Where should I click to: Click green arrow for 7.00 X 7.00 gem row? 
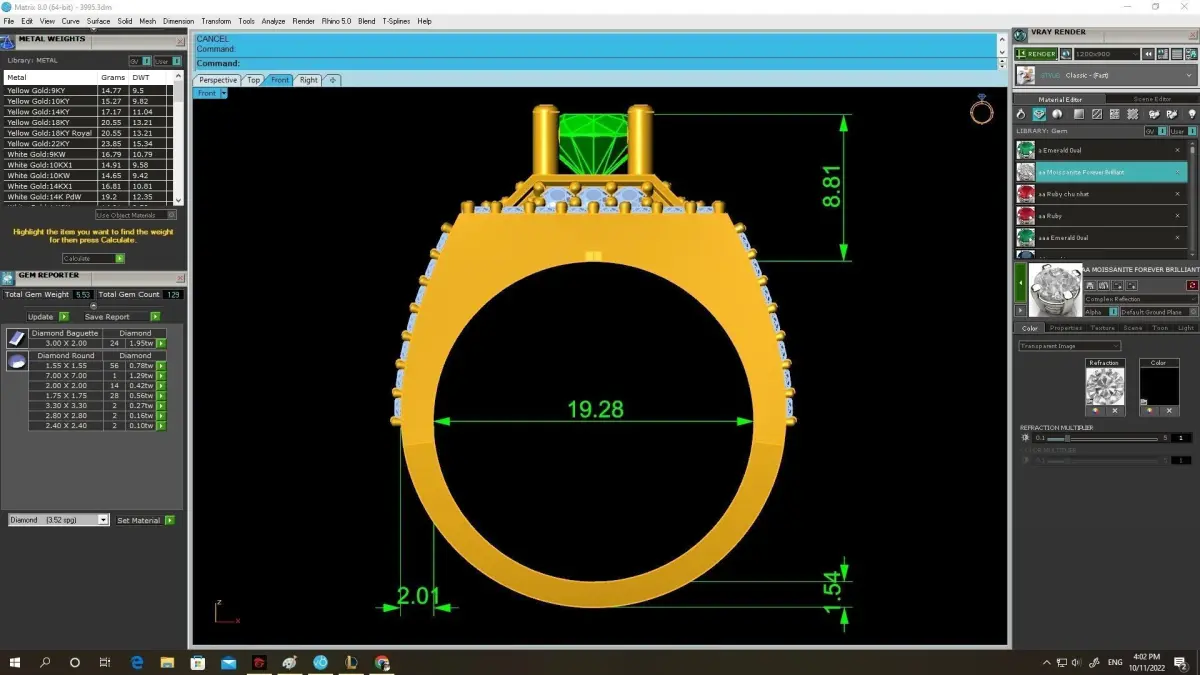[161, 375]
